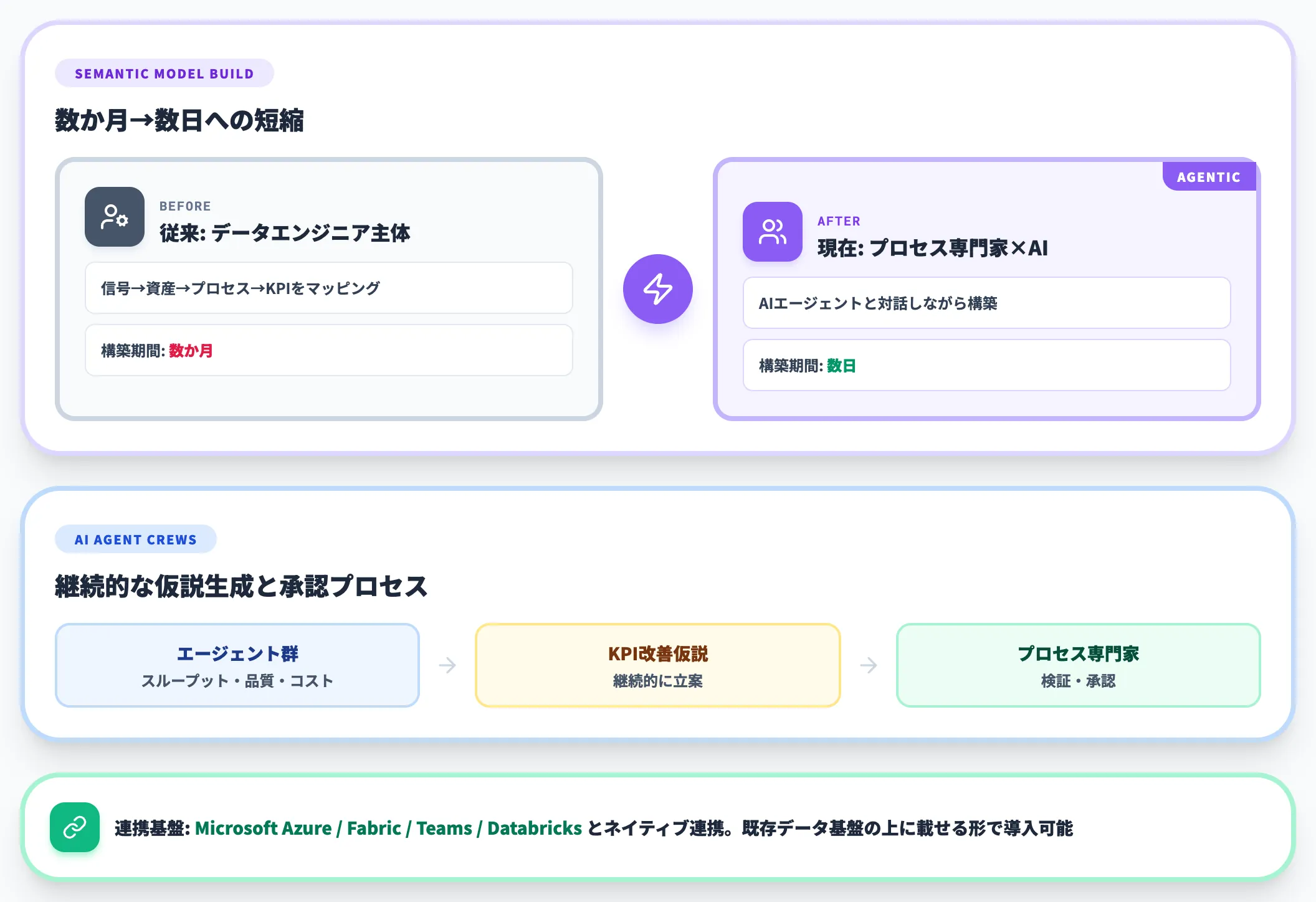Select the エージェント群 card
Image resolution: width=1316 pixels, height=902 pixels.
pyautogui.click(x=237, y=665)
